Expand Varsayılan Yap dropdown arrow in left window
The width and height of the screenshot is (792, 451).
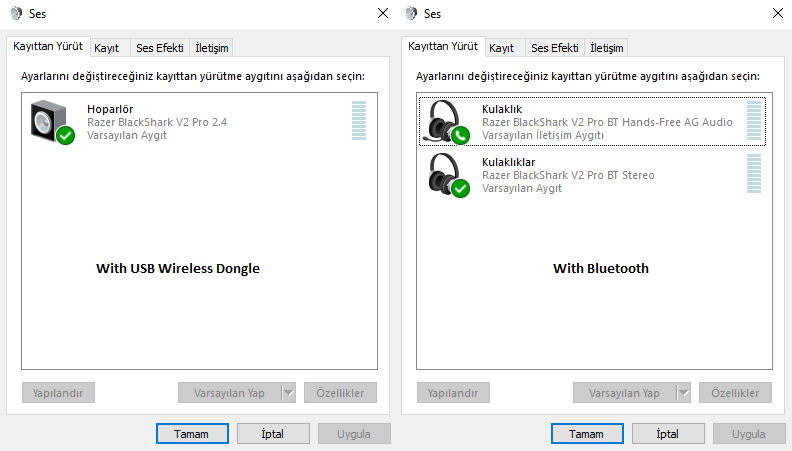(288, 392)
